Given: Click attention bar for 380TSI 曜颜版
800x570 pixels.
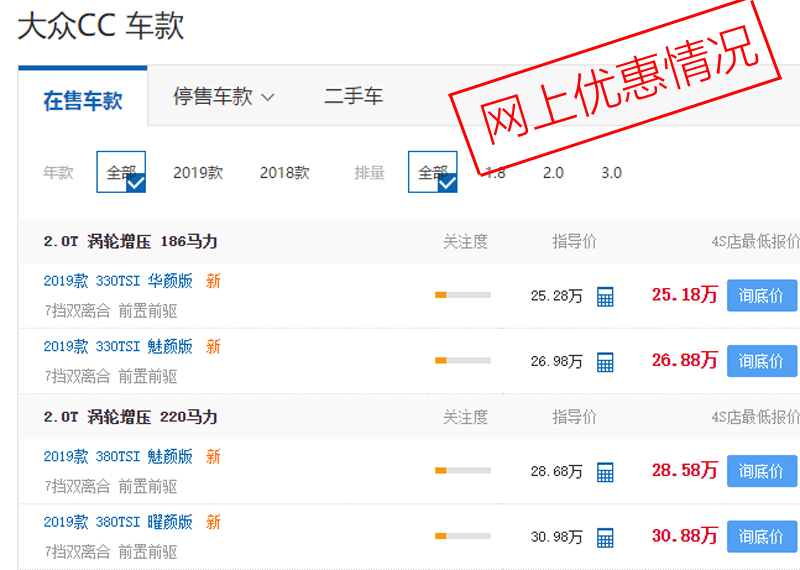Looking at the screenshot, I should pyautogui.click(x=463, y=536).
